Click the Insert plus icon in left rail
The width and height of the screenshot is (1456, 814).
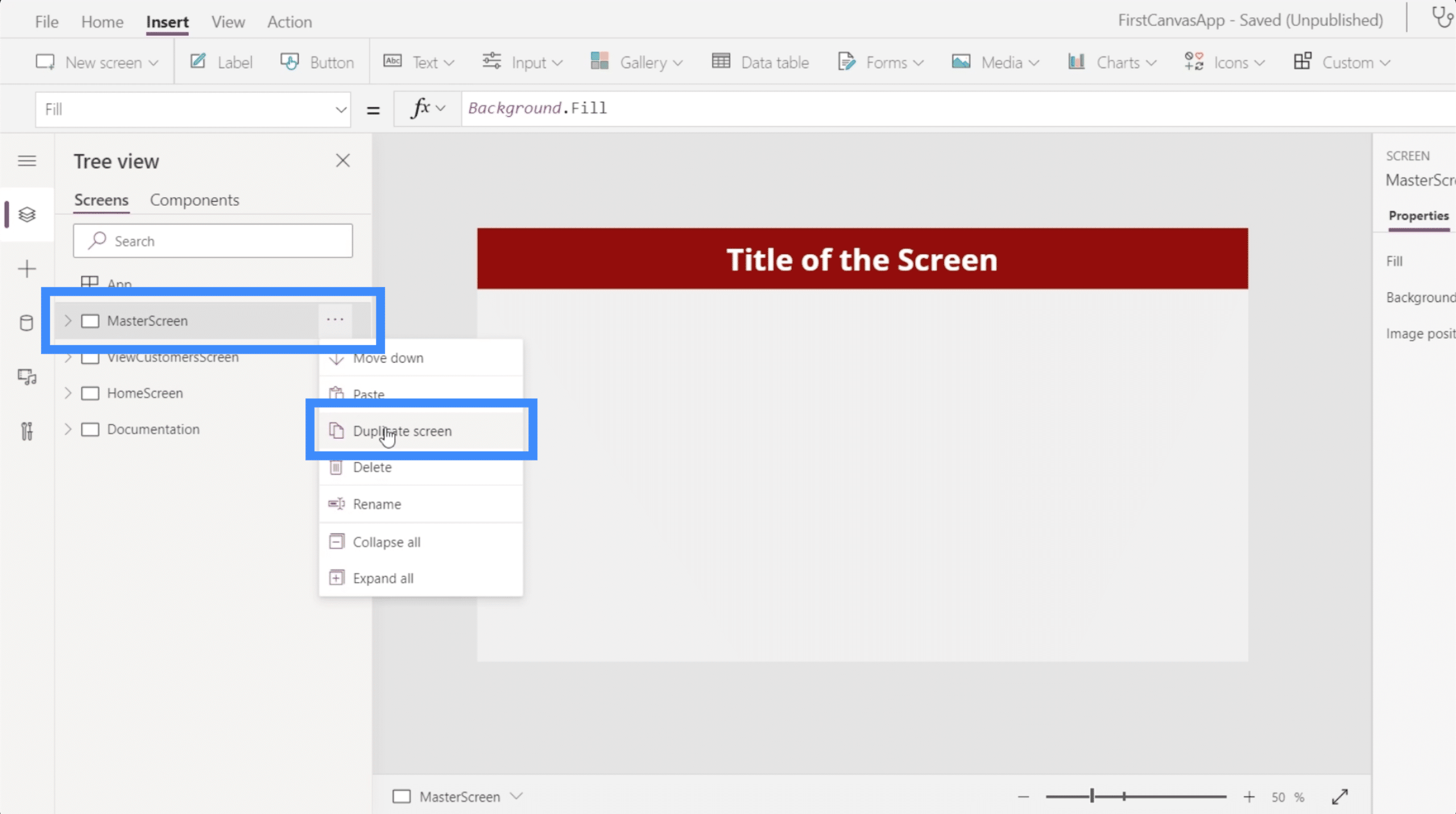pos(27,269)
